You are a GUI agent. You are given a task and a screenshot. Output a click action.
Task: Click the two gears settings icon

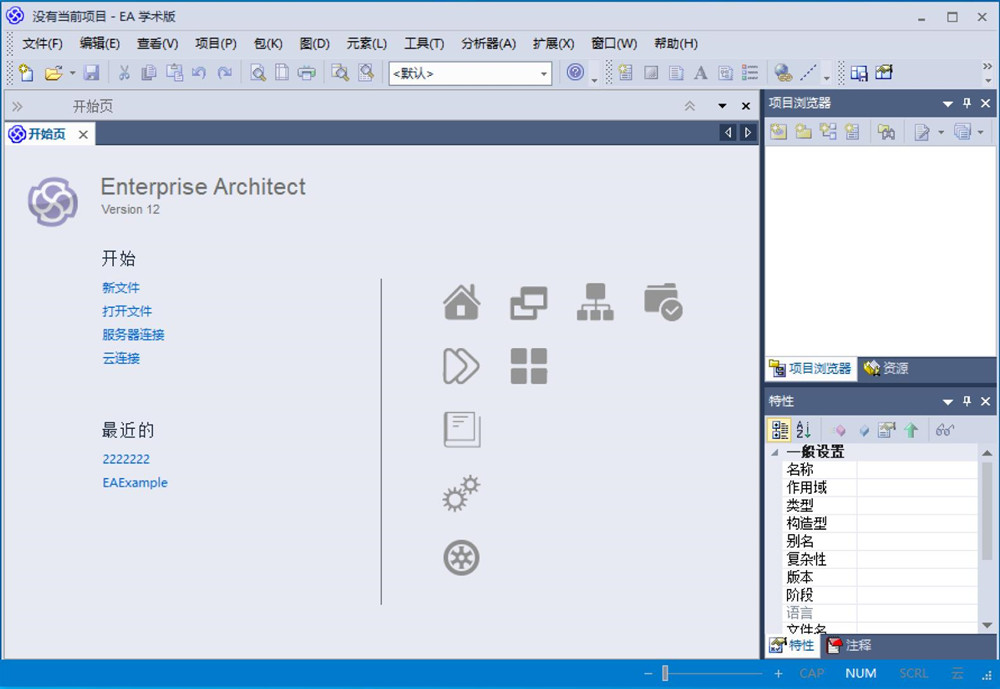[461, 493]
